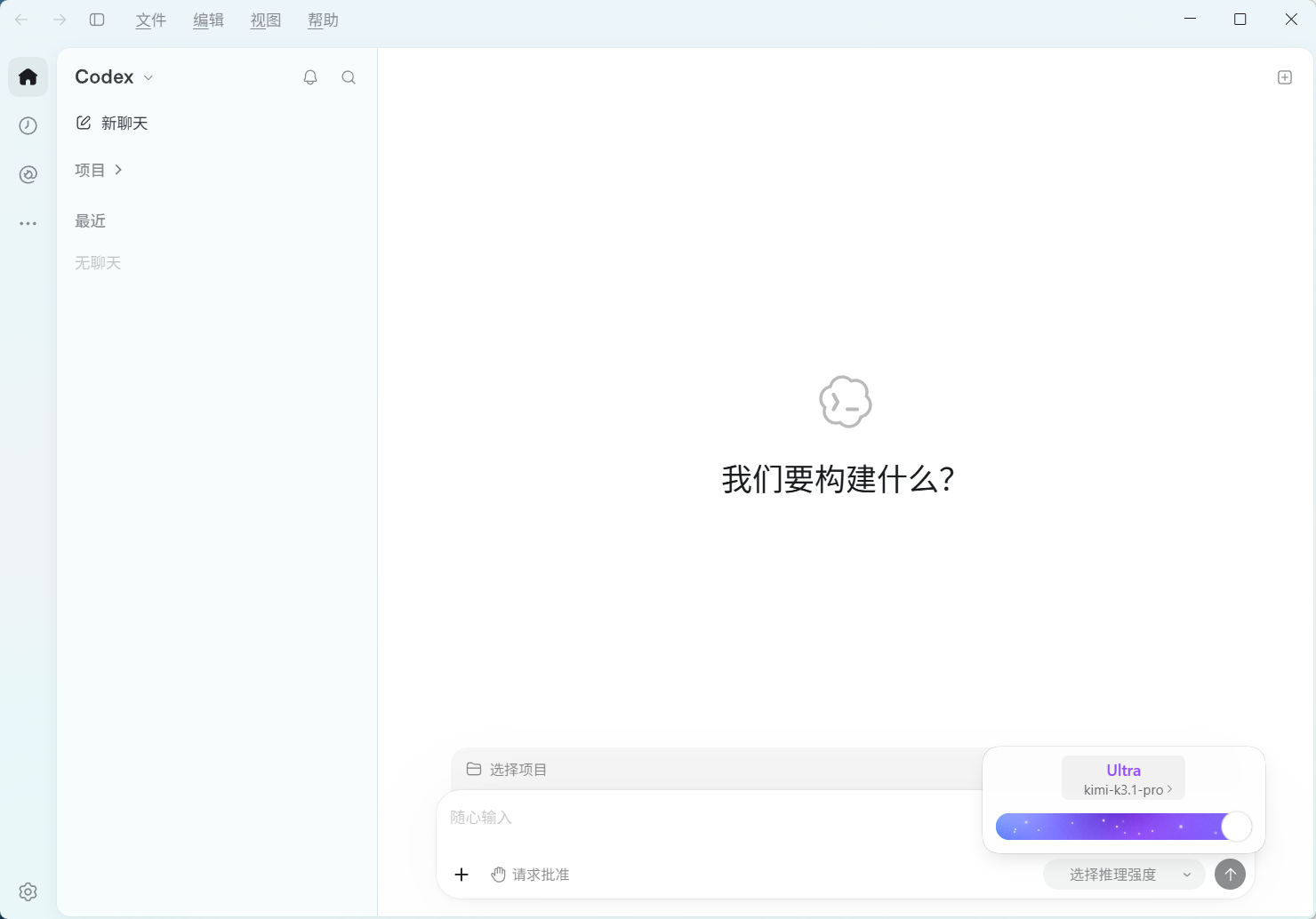
Task: Click the 请求批准 approval button
Action: click(531, 875)
